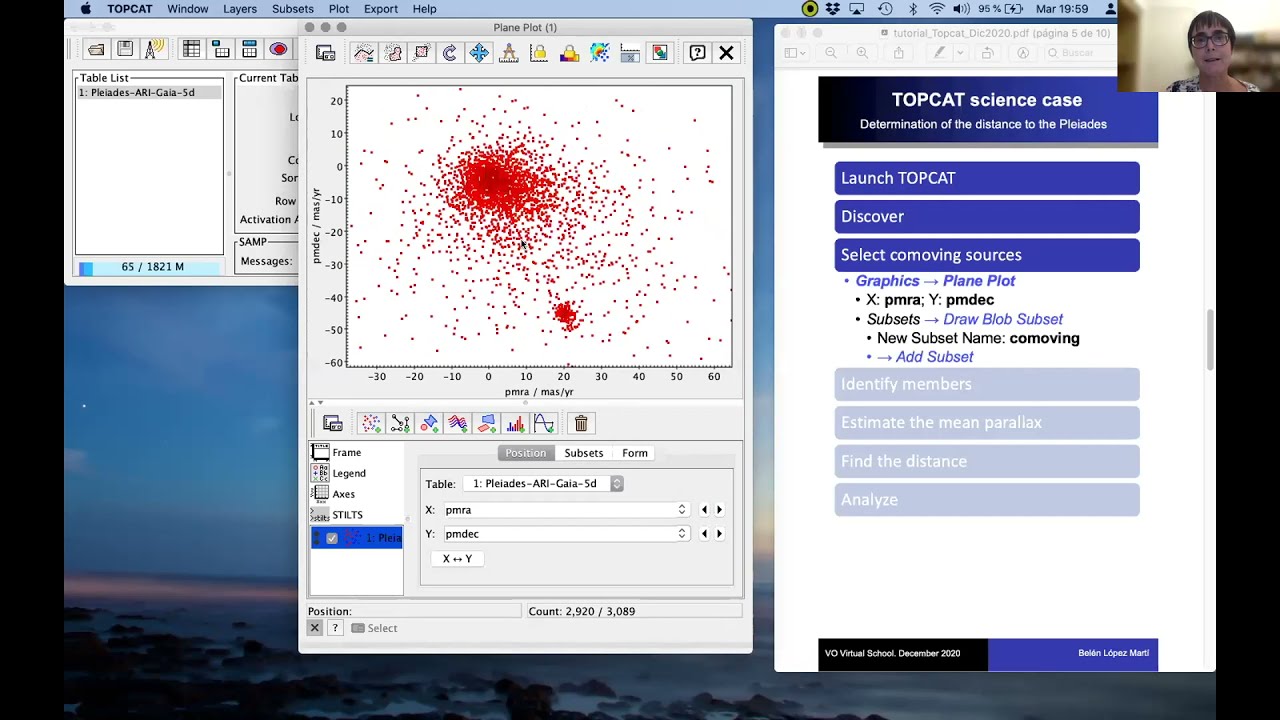
Task: Add a histogram layer control
Action: pyautogui.click(x=515, y=424)
